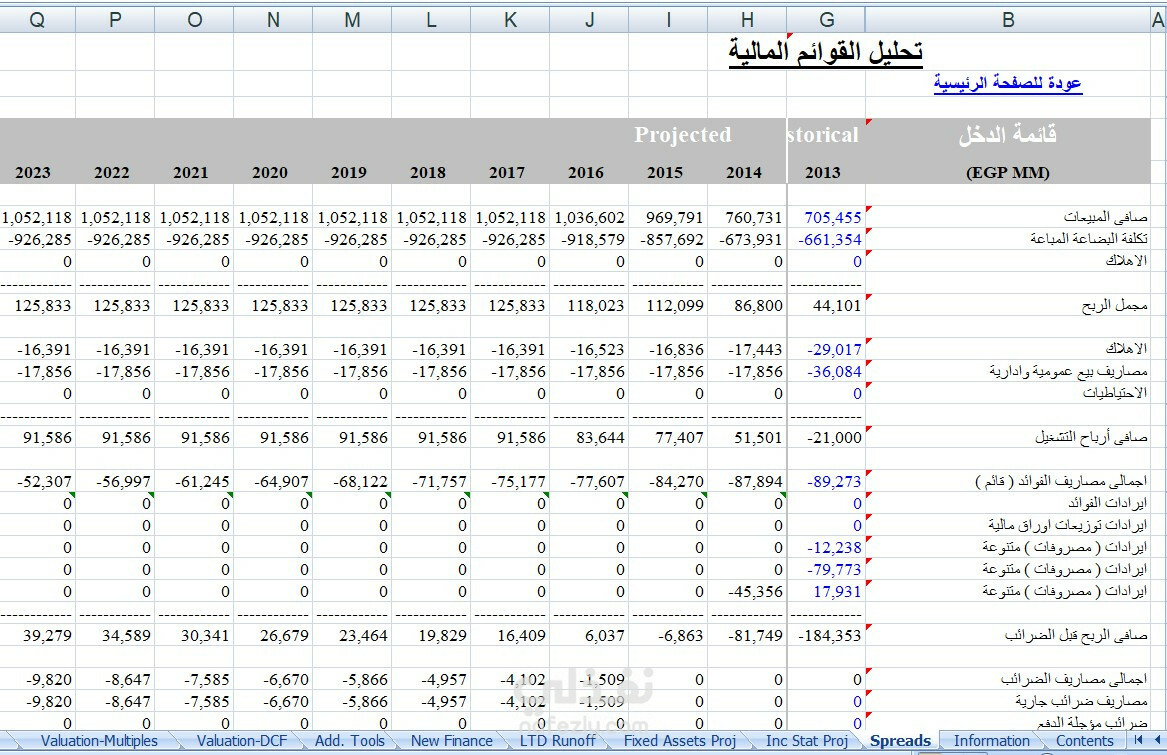This screenshot has height=755, width=1167.
Task: Open the Inc Stat Proj sheet tab
Action: pyautogui.click(x=807, y=741)
